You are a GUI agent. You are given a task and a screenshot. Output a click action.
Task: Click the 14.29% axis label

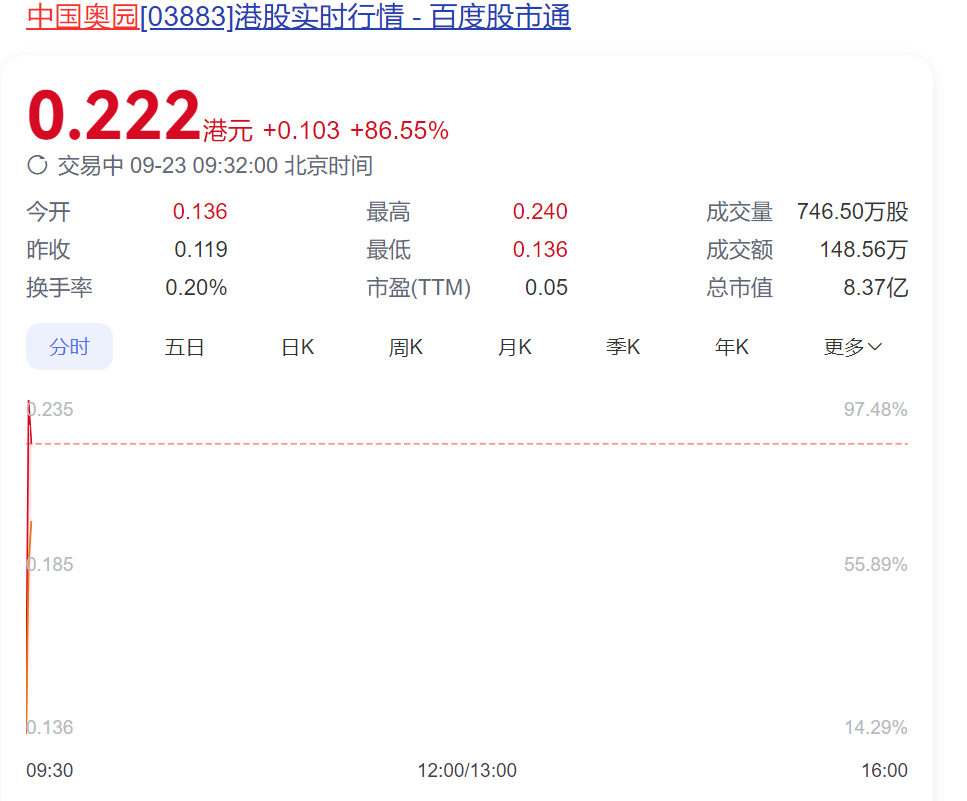click(x=876, y=728)
